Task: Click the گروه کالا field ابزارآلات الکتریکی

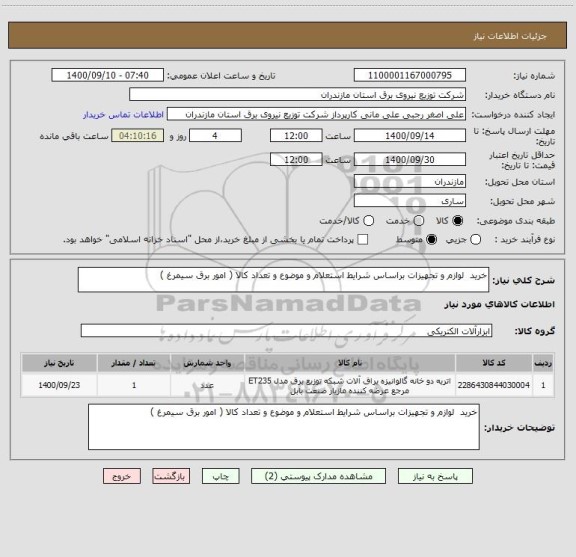Action: pyautogui.click(x=286, y=331)
